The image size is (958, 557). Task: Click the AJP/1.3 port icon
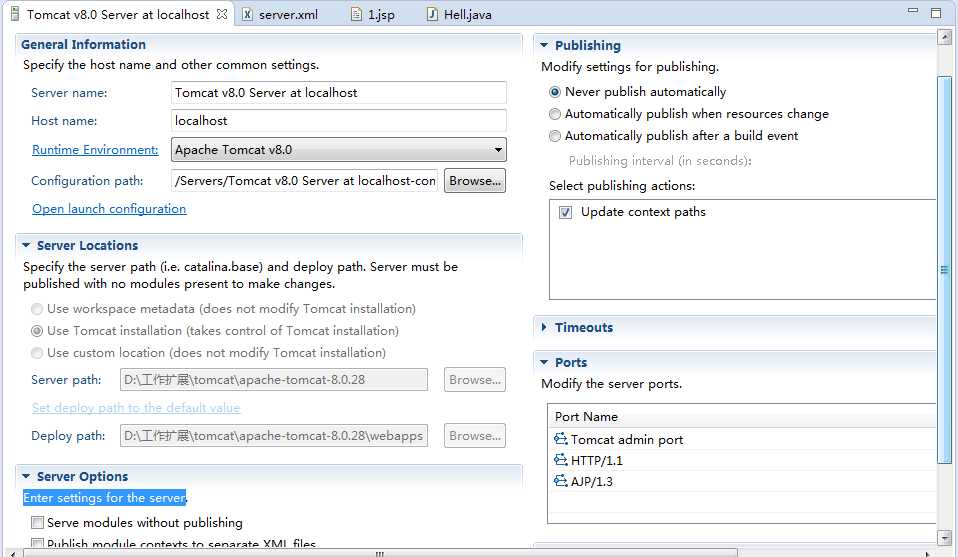(x=560, y=481)
